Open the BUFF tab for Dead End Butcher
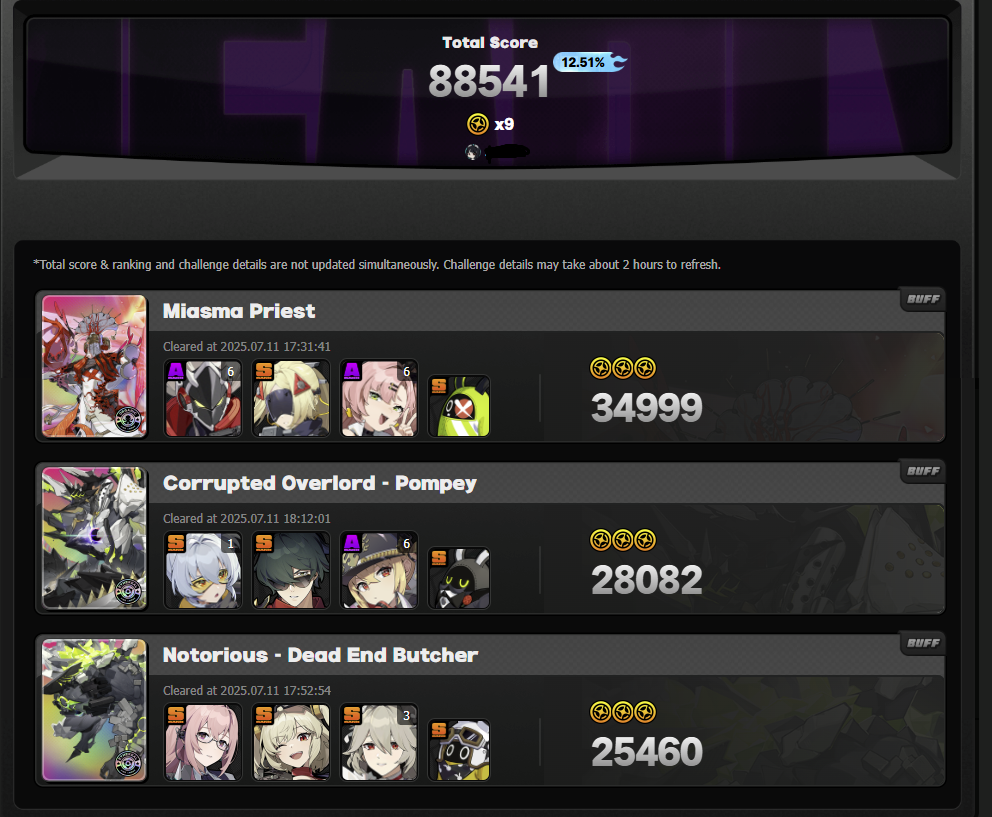This screenshot has height=817, width=992. coord(922,644)
